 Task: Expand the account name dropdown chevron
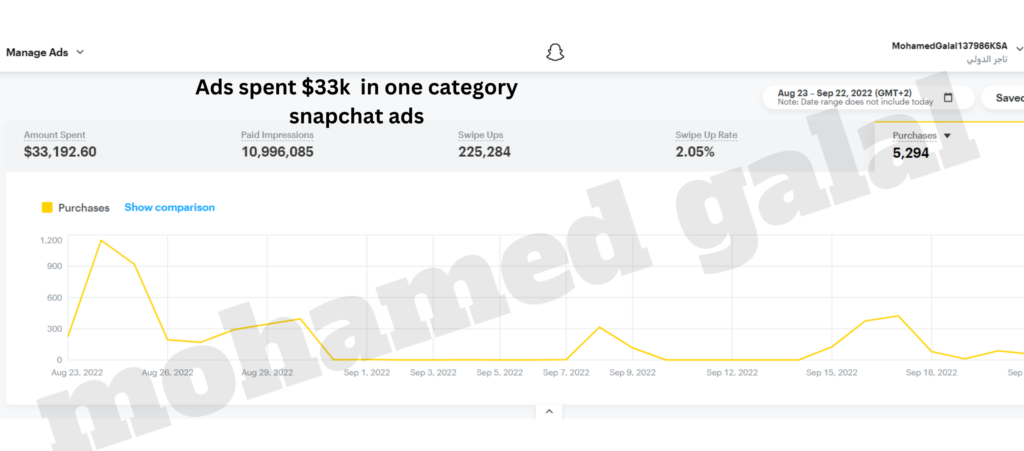[1018, 47]
